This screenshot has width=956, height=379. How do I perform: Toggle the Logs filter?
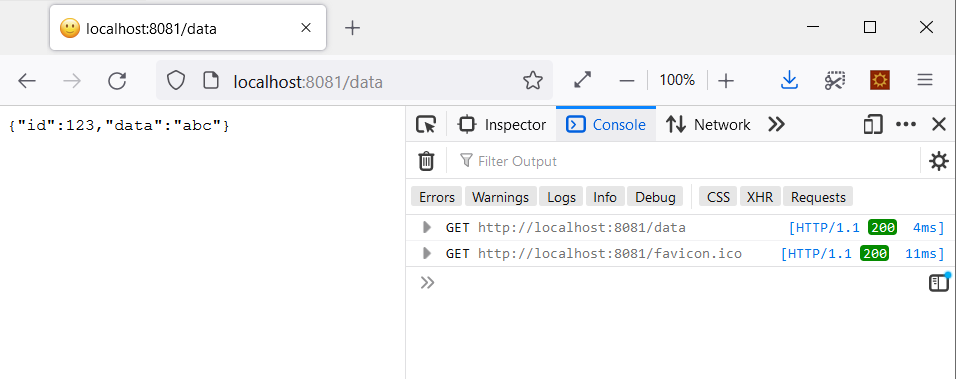point(561,197)
